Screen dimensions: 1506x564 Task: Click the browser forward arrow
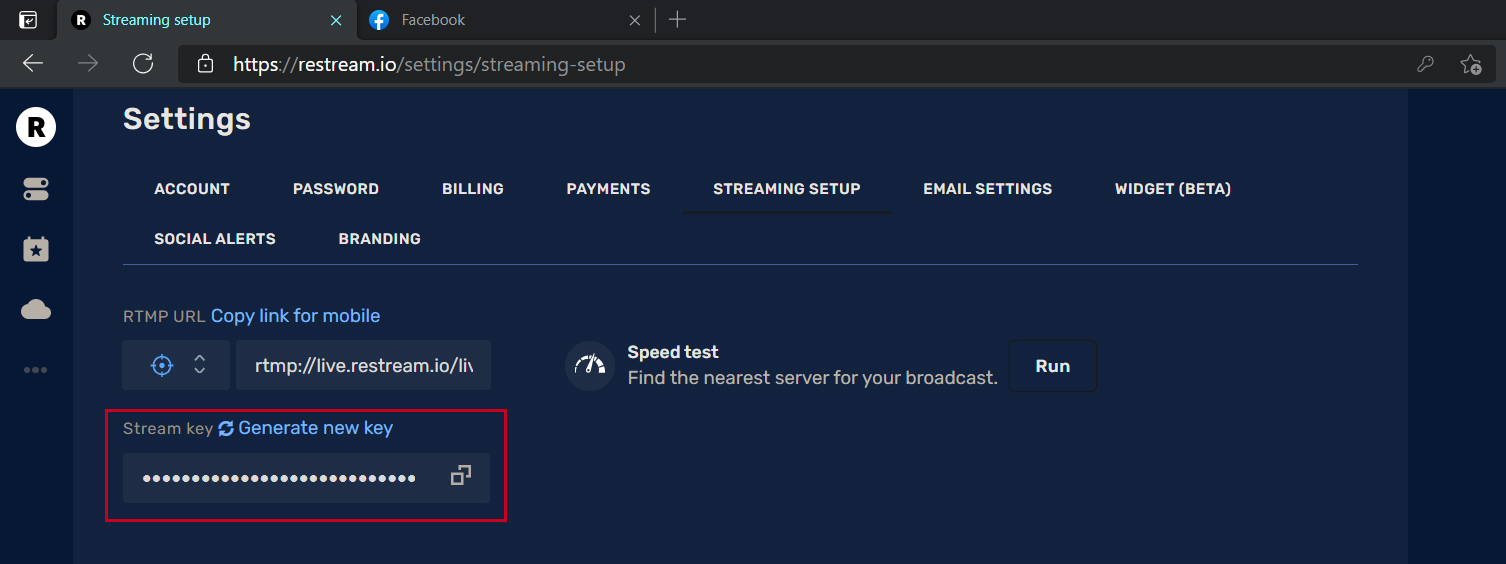(x=88, y=64)
